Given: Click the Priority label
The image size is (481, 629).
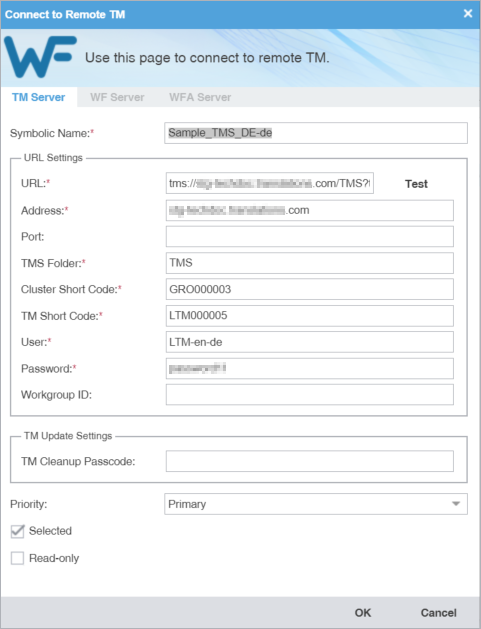Looking at the screenshot, I should [28, 504].
